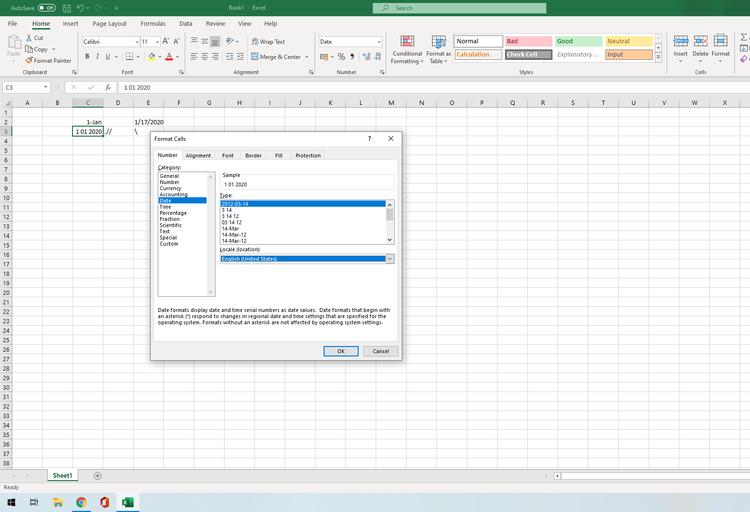Choose the 14-Mar date type
This screenshot has height=512, width=750.
[229, 228]
